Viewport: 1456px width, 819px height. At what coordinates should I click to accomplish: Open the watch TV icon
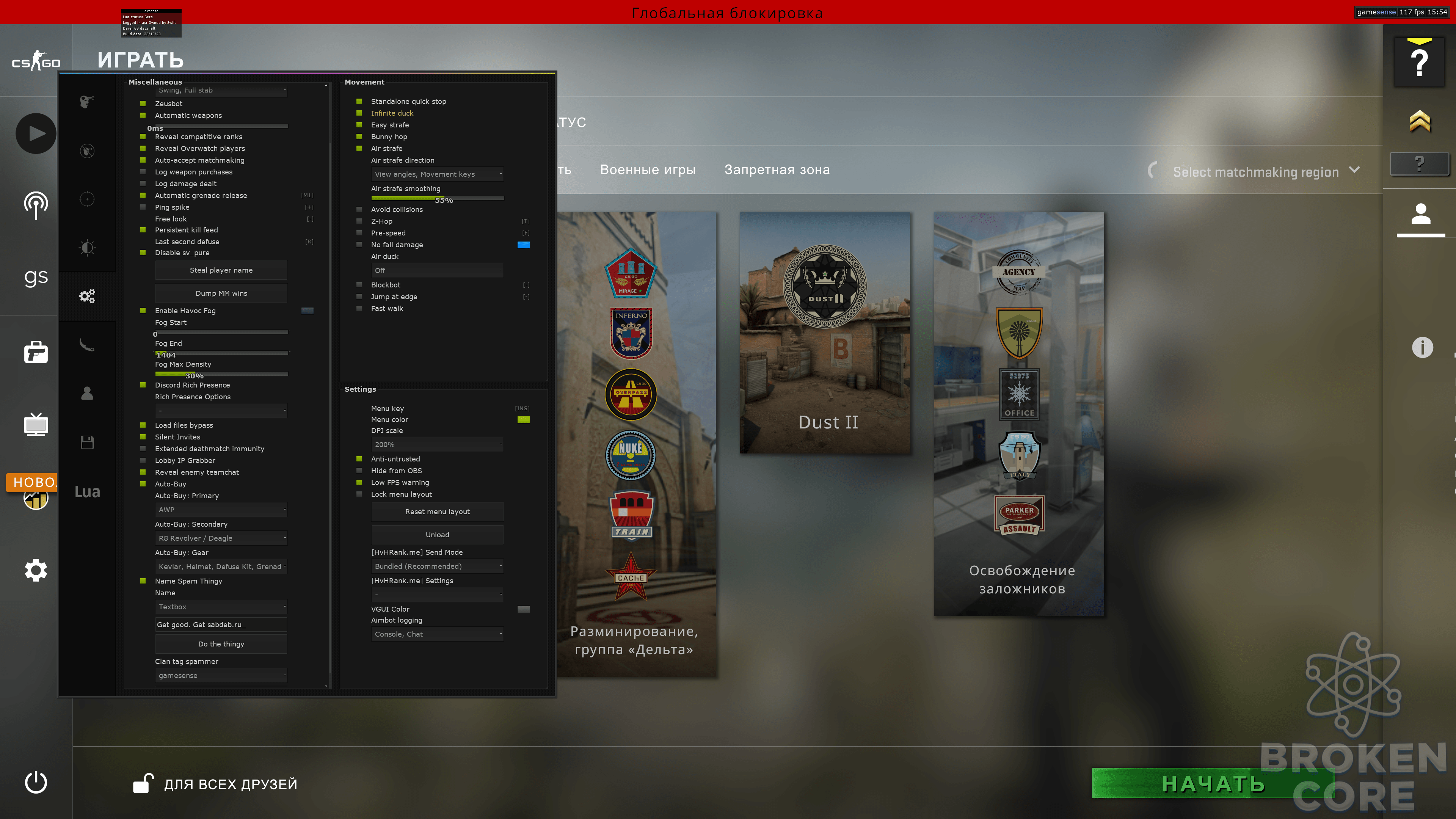pyautogui.click(x=36, y=425)
